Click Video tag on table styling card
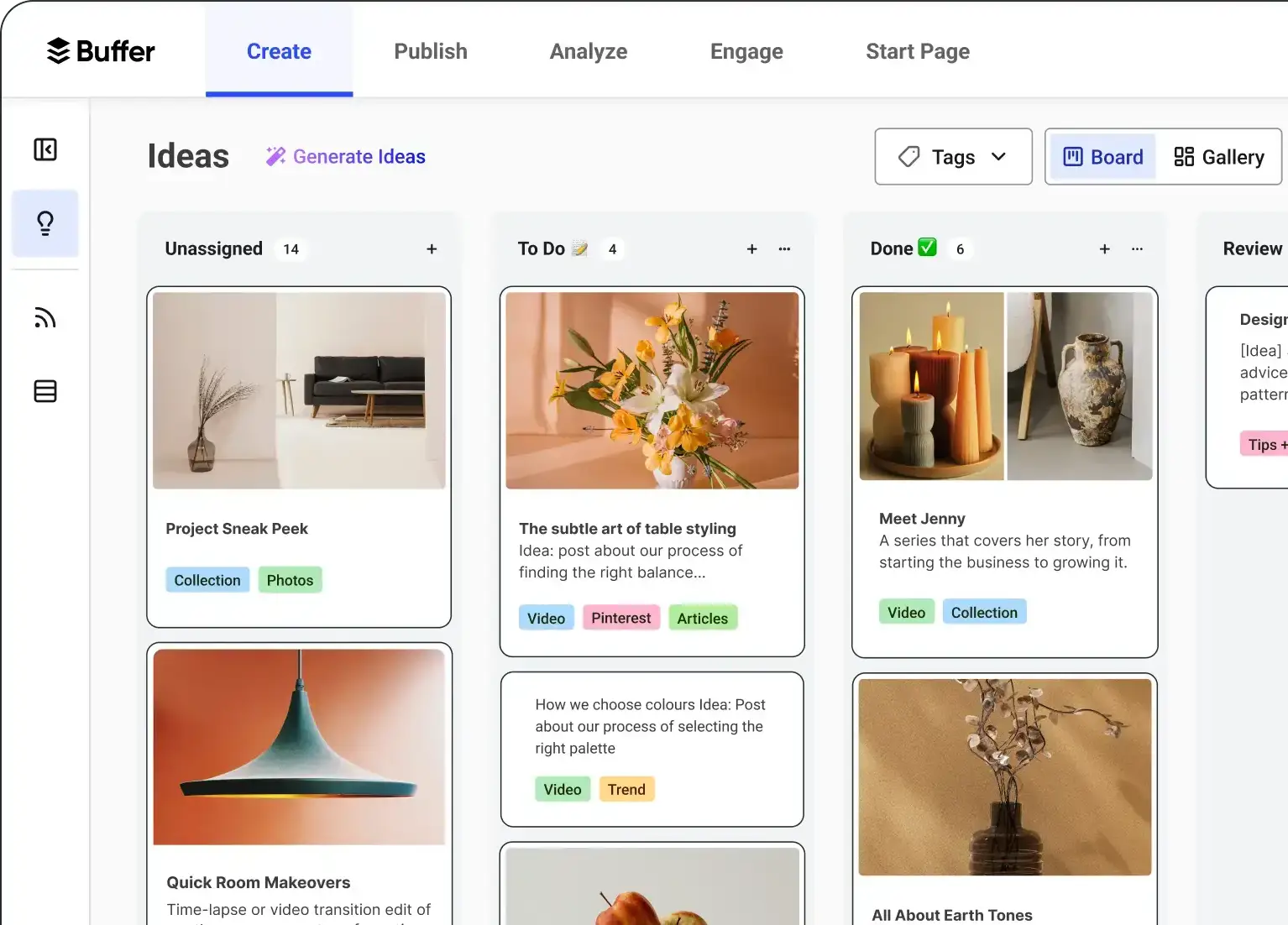The width and height of the screenshot is (1288, 925). 546,618
